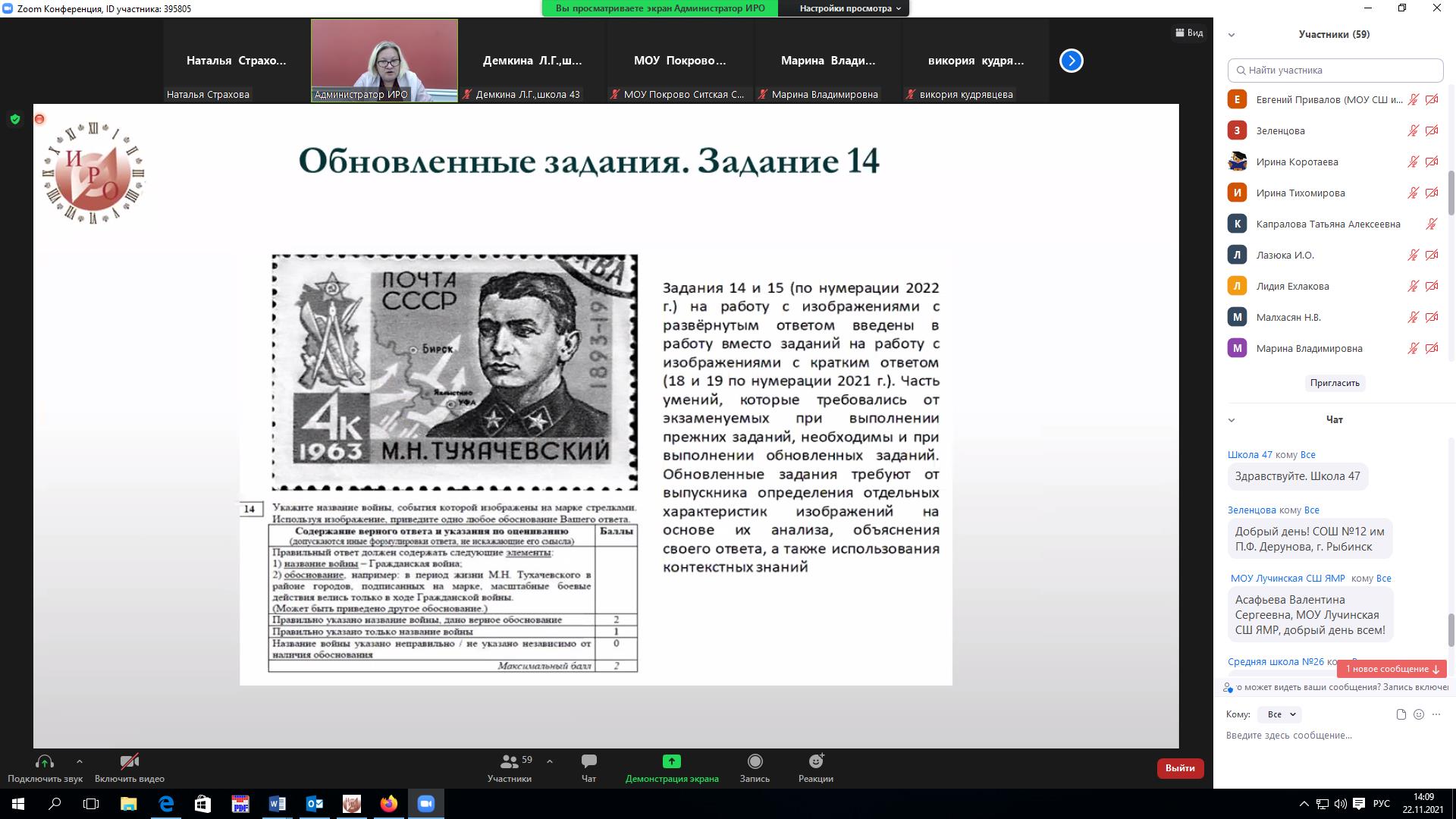This screenshot has height=819, width=1456.
Task: Show hidden system tray icons arrow
Action: click(x=1304, y=804)
